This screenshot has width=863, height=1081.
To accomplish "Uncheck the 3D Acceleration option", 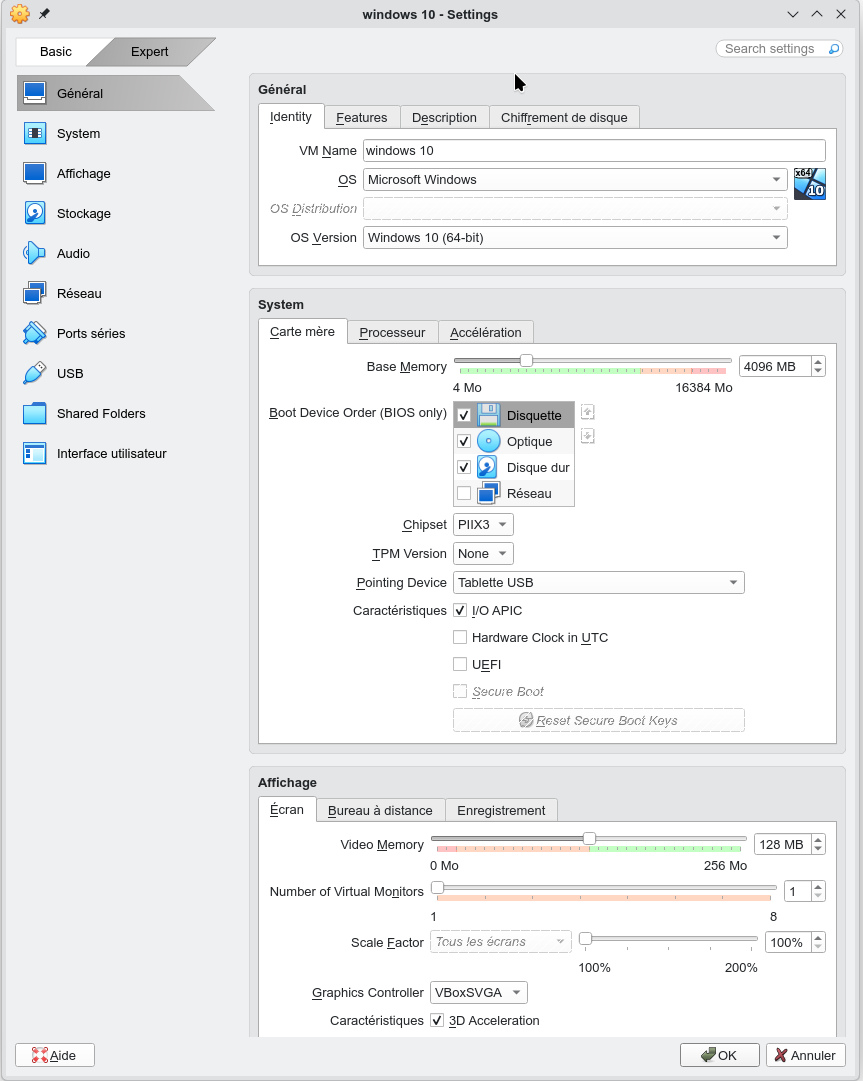I will pos(437,1020).
